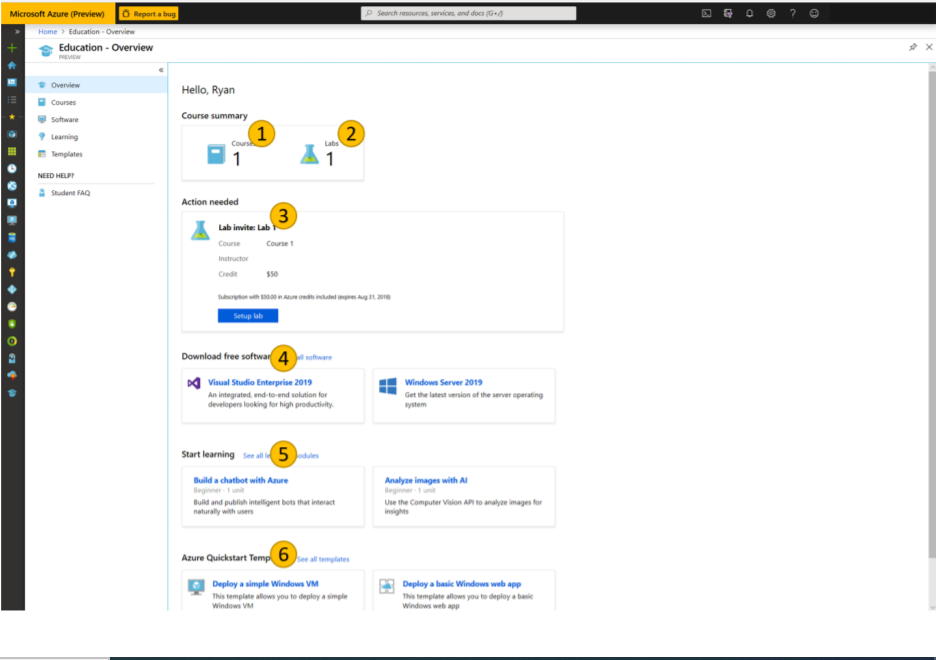936x660 pixels.
Task: Open Build a chatbot with Azure module
Action: pyautogui.click(x=241, y=480)
